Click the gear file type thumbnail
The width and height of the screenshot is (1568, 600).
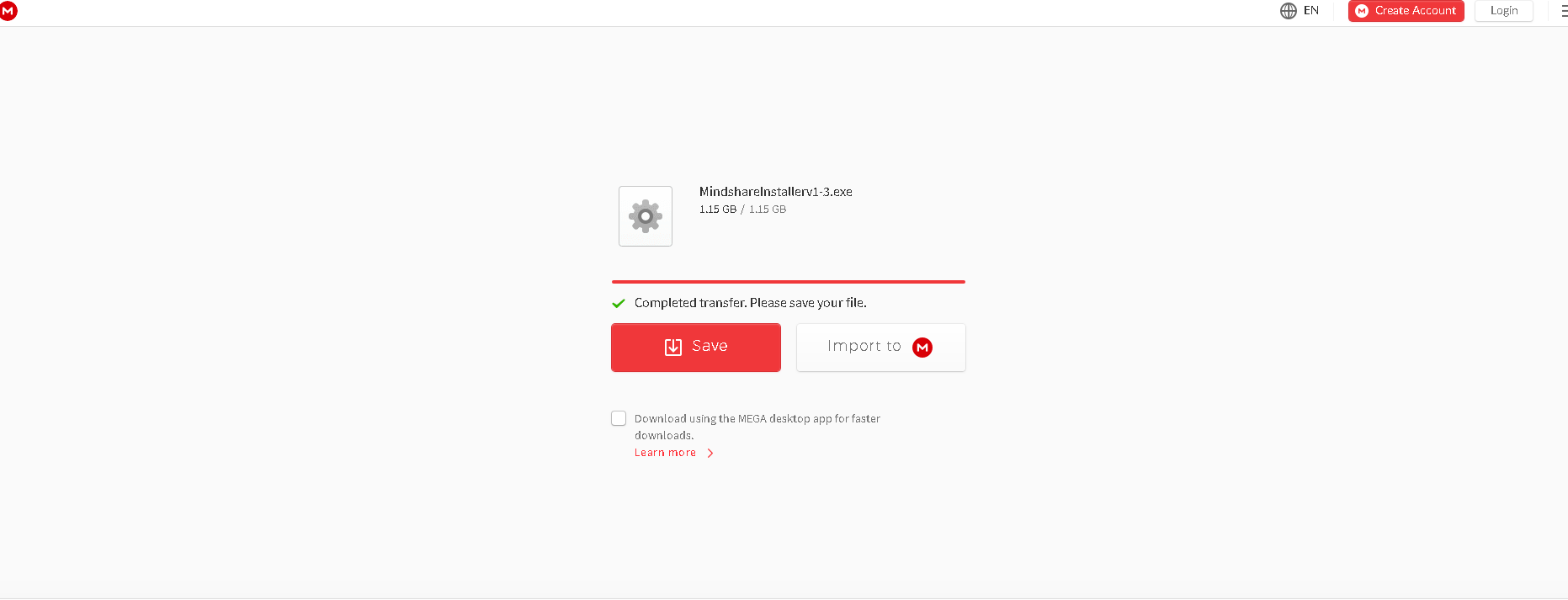tap(646, 216)
